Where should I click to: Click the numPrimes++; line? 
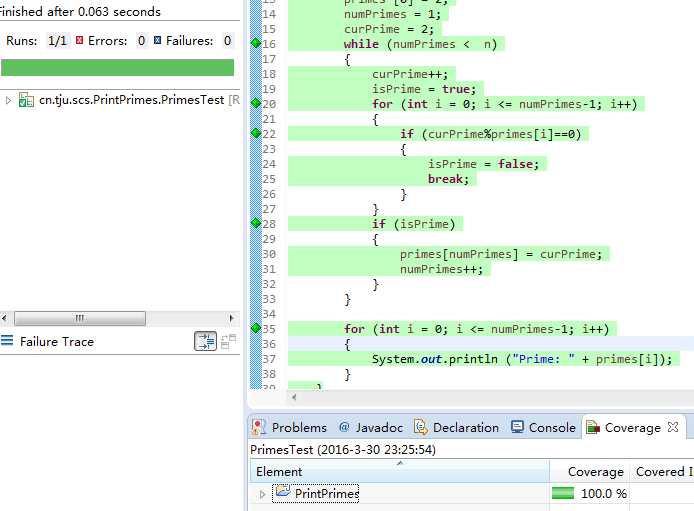click(x=441, y=269)
